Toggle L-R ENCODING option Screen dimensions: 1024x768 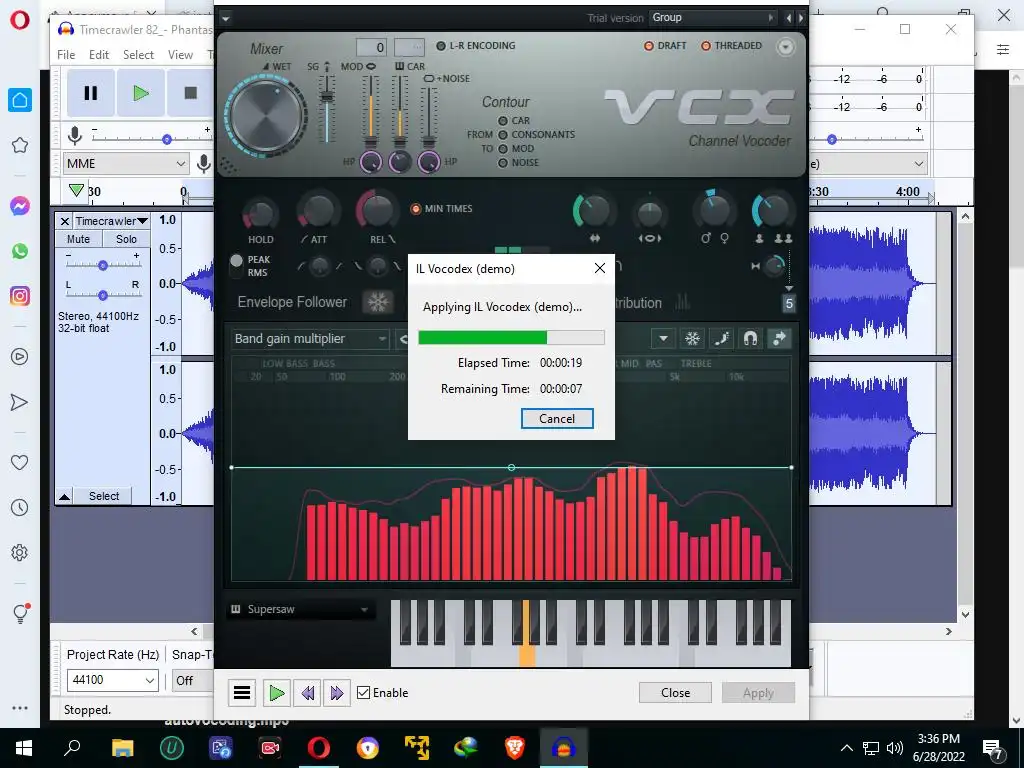point(476,46)
